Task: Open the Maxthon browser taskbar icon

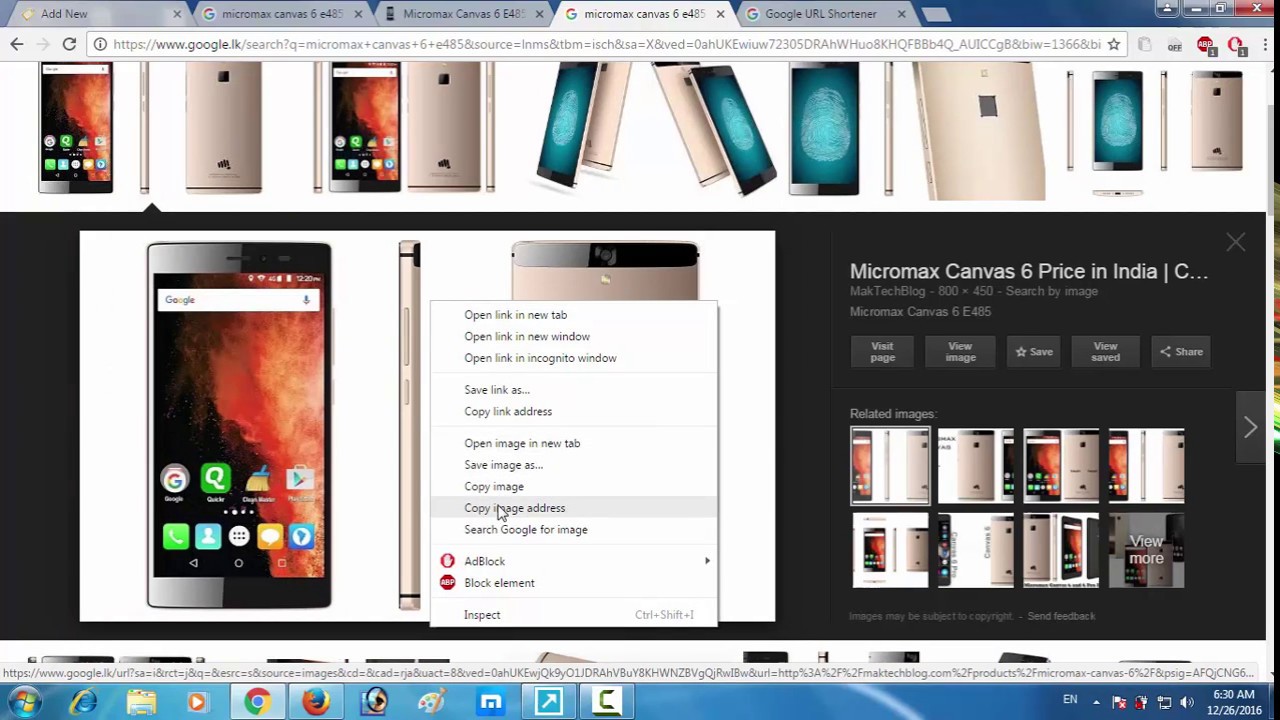Action: click(x=491, y=702)
